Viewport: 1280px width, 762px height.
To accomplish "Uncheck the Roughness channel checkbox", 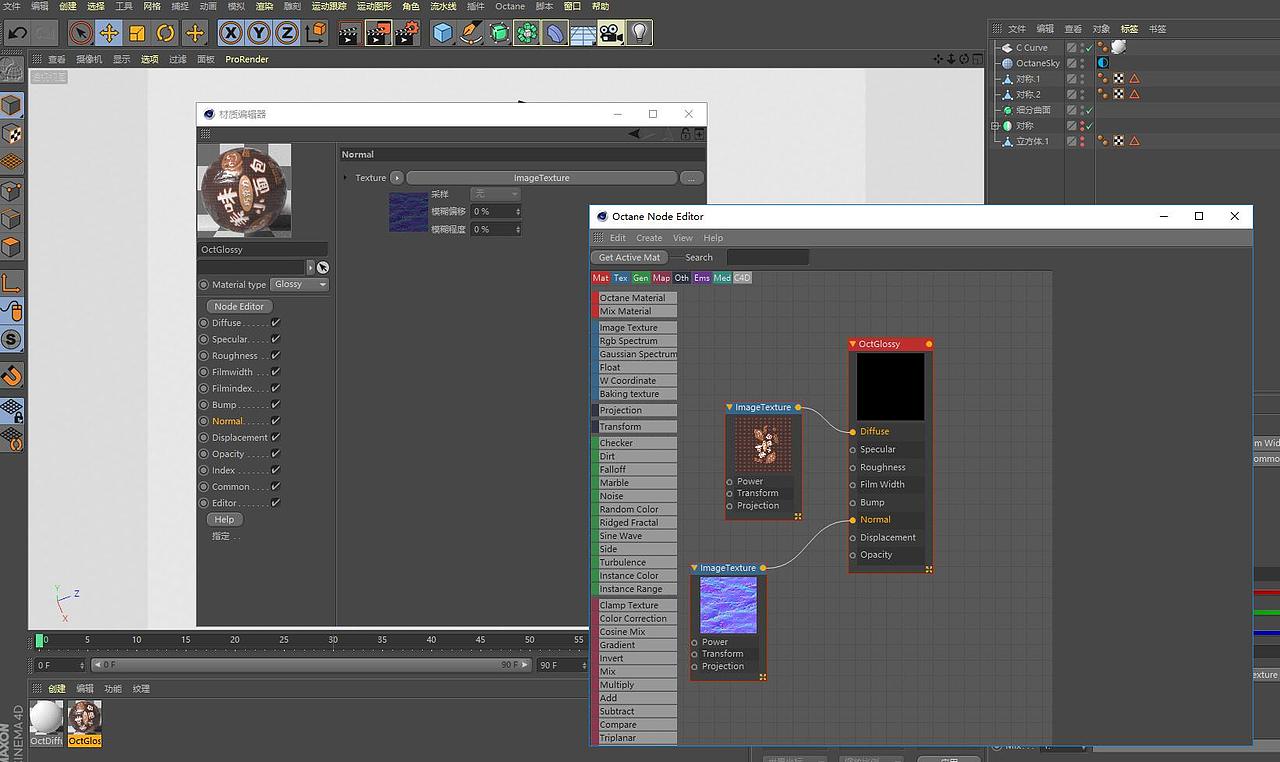I will click(276, 355).
